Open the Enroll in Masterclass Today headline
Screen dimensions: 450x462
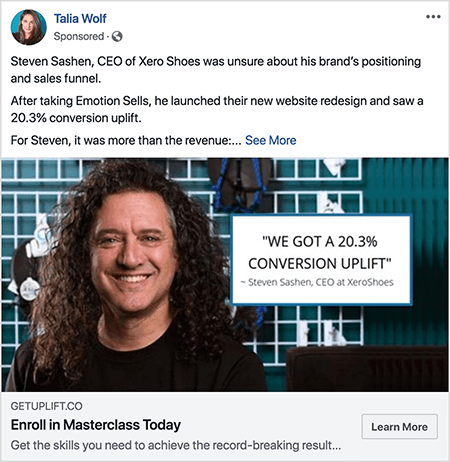pos(96,425)
